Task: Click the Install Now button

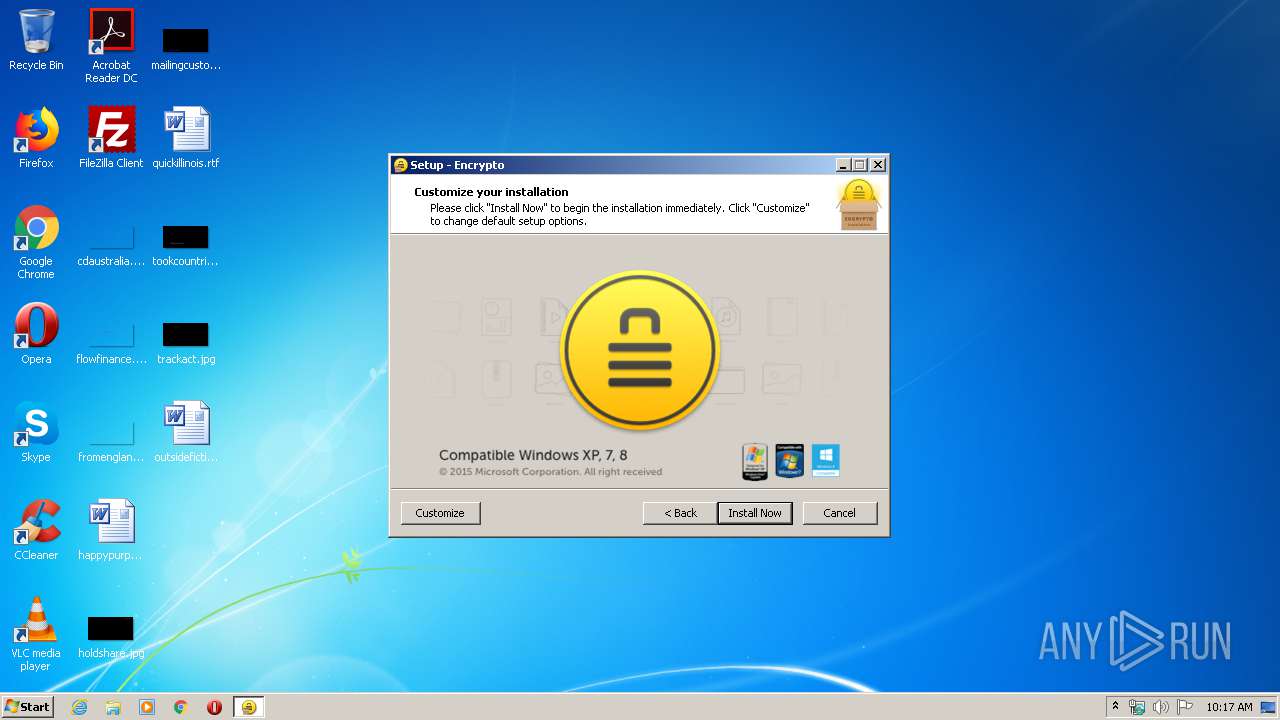Action: 755,513
